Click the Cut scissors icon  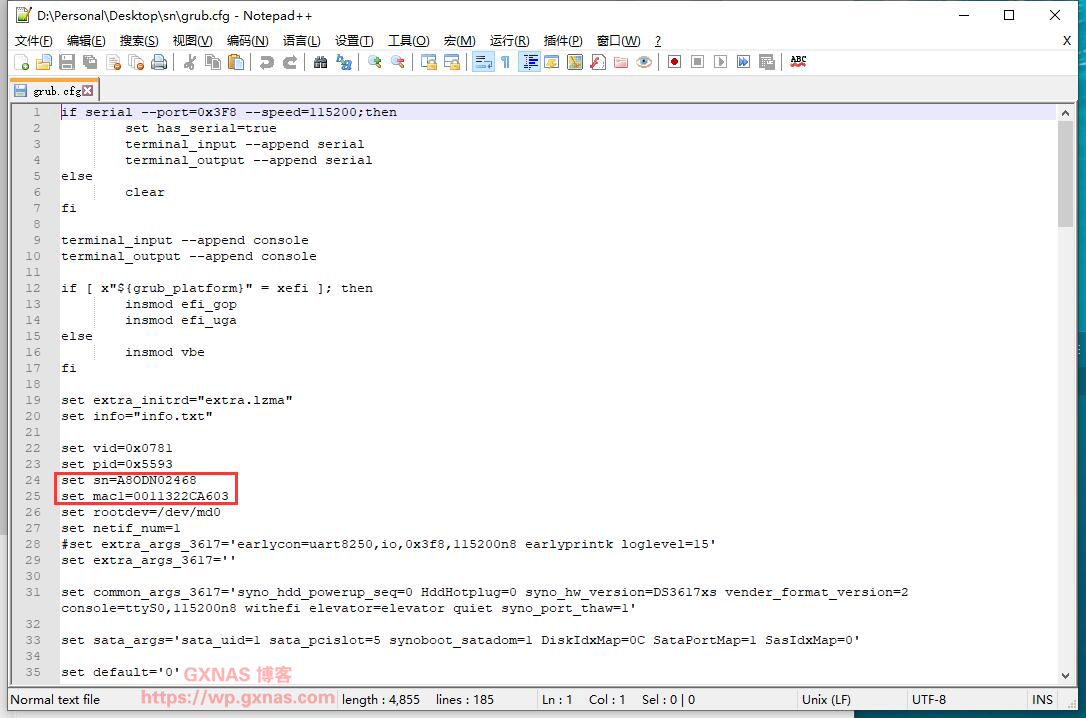coord(189,62)
